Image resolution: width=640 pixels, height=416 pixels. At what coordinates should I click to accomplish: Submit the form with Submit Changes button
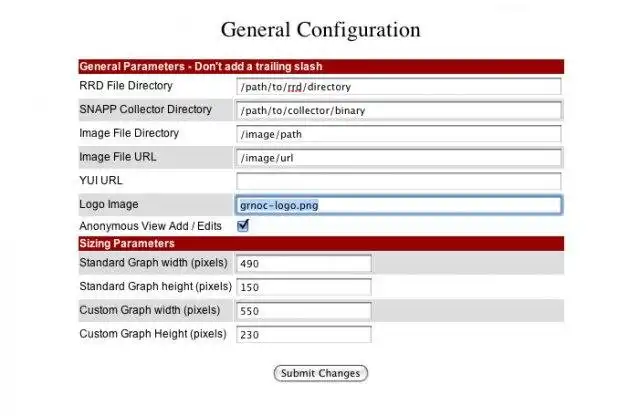[320, 373]
